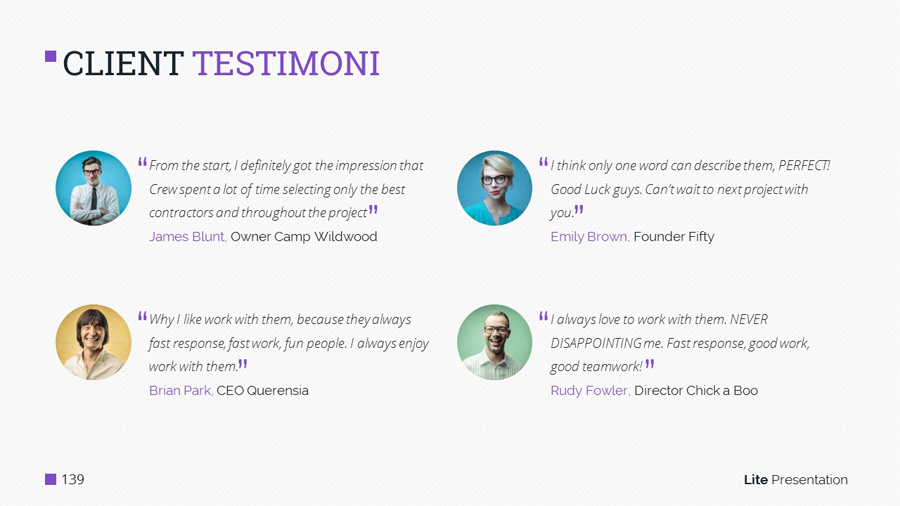Click the James Blunt name link
The height and width of the screenshot is (506, 900).
pyautogui.click(x=187, y=237)
